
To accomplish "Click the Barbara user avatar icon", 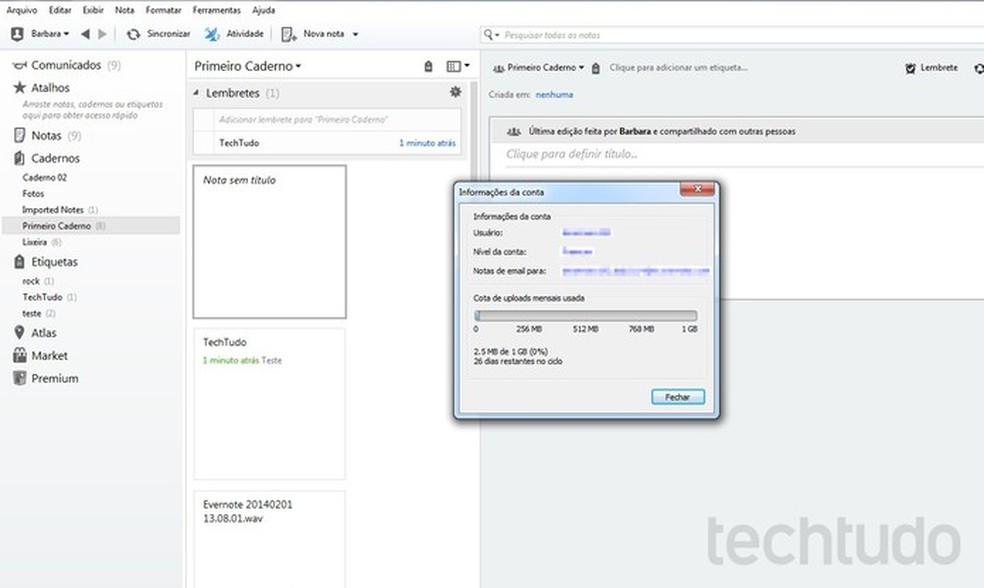I will click(x=18, y=34).
